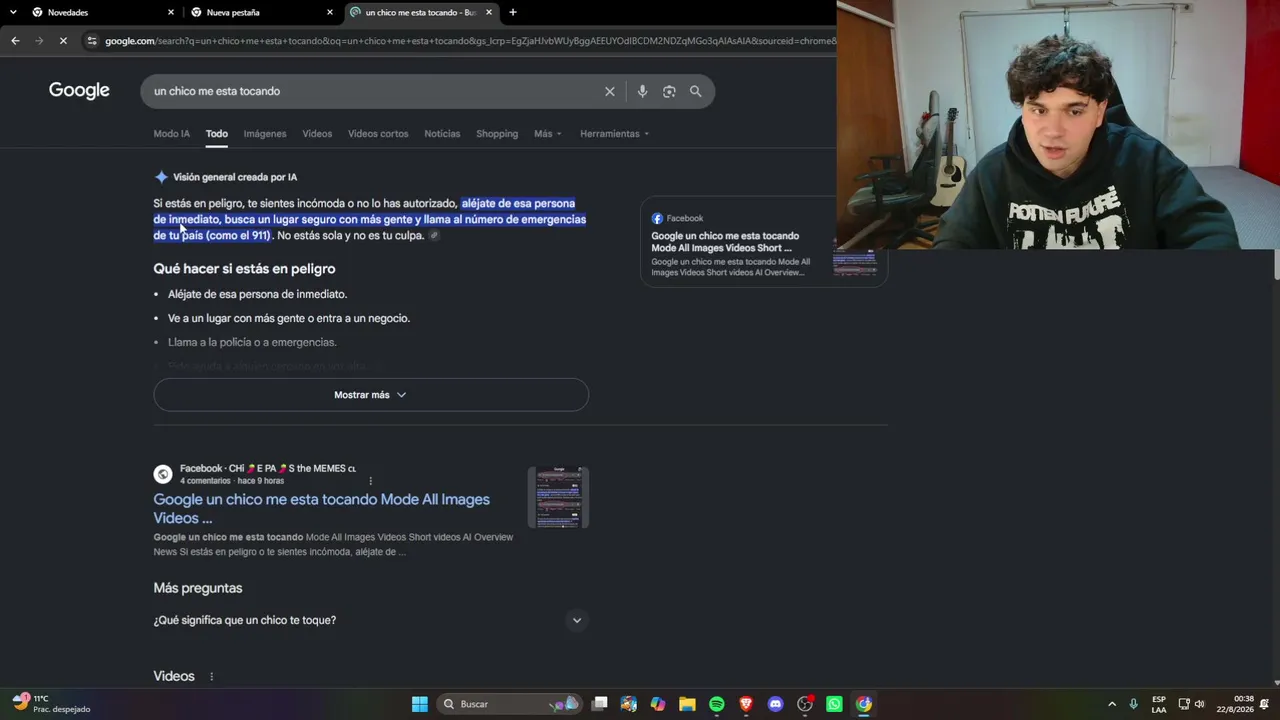This screenshot has width=1280, height=720.
Task: Open Task View on the taskbar
Action: pos(599,704)
